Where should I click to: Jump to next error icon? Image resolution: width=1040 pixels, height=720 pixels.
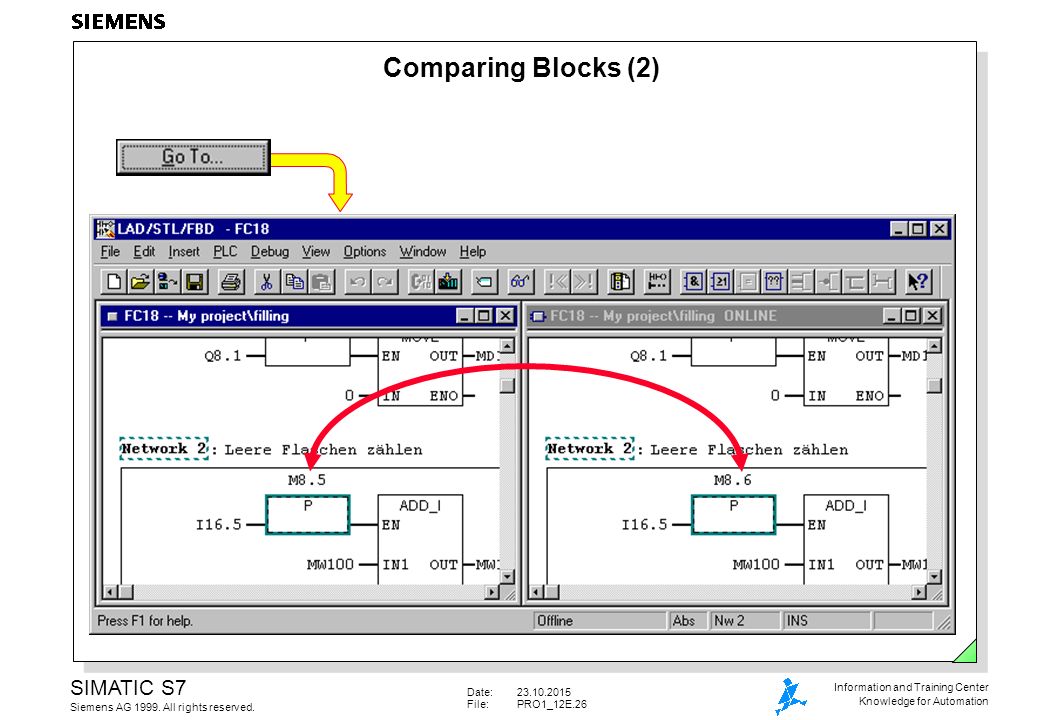[x=584, y=282]
